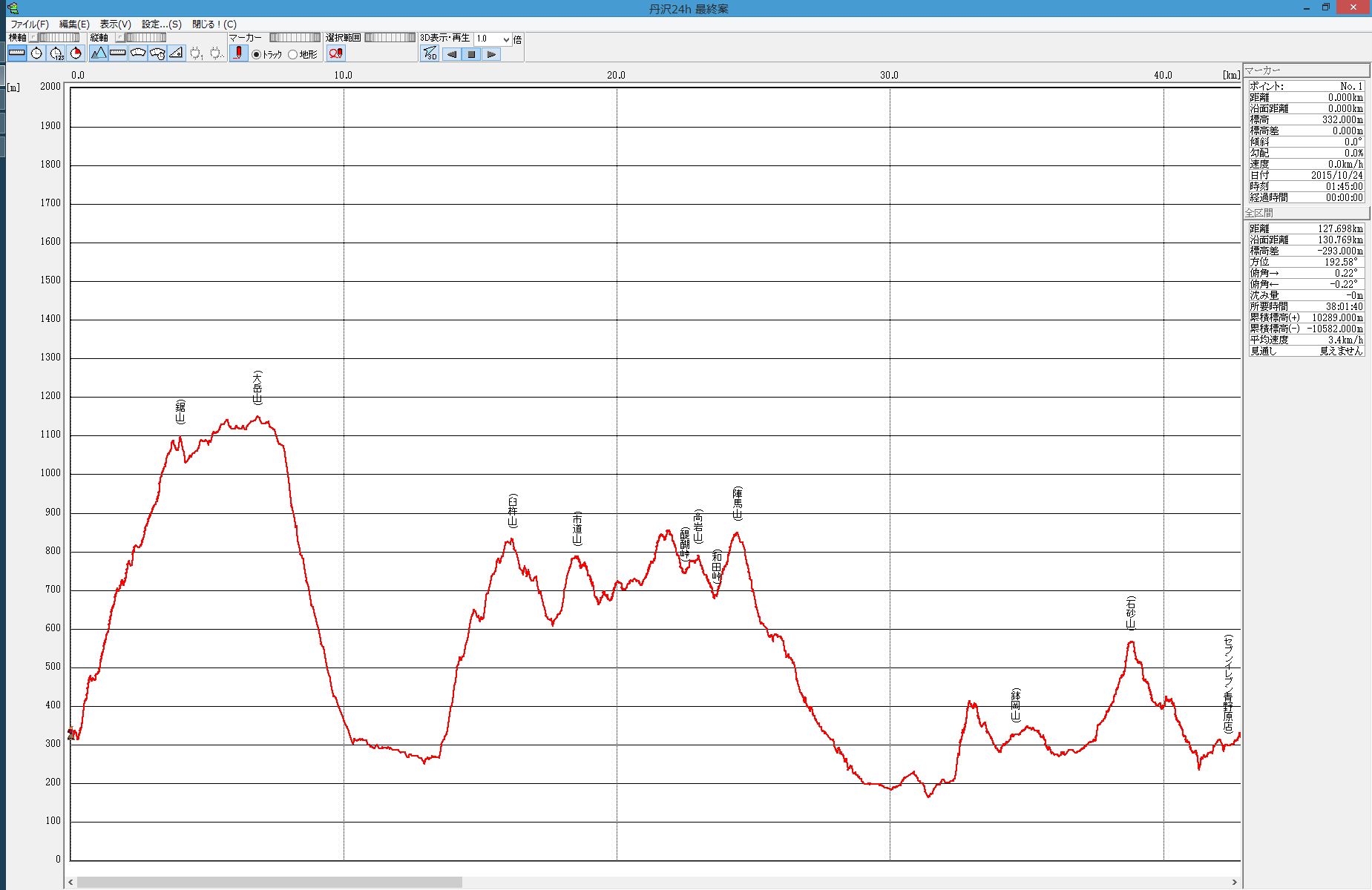
Task: Click the 鋸山 peak label
Action: coord(180,412)
